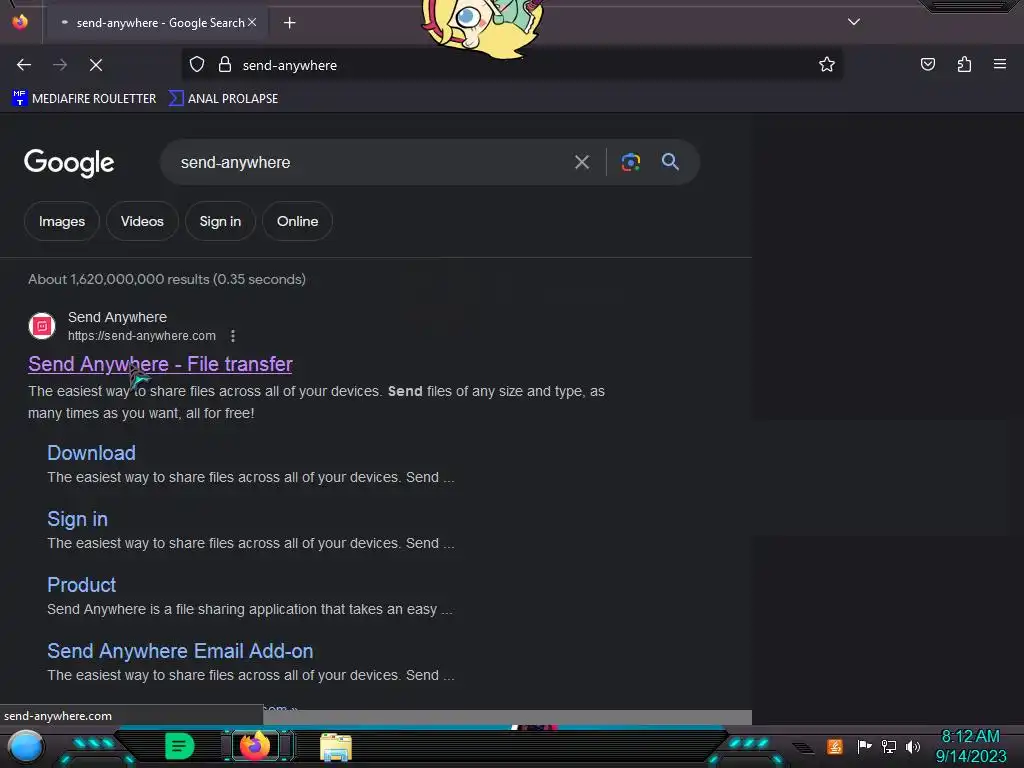Stop loading the page

click(96, 65)
